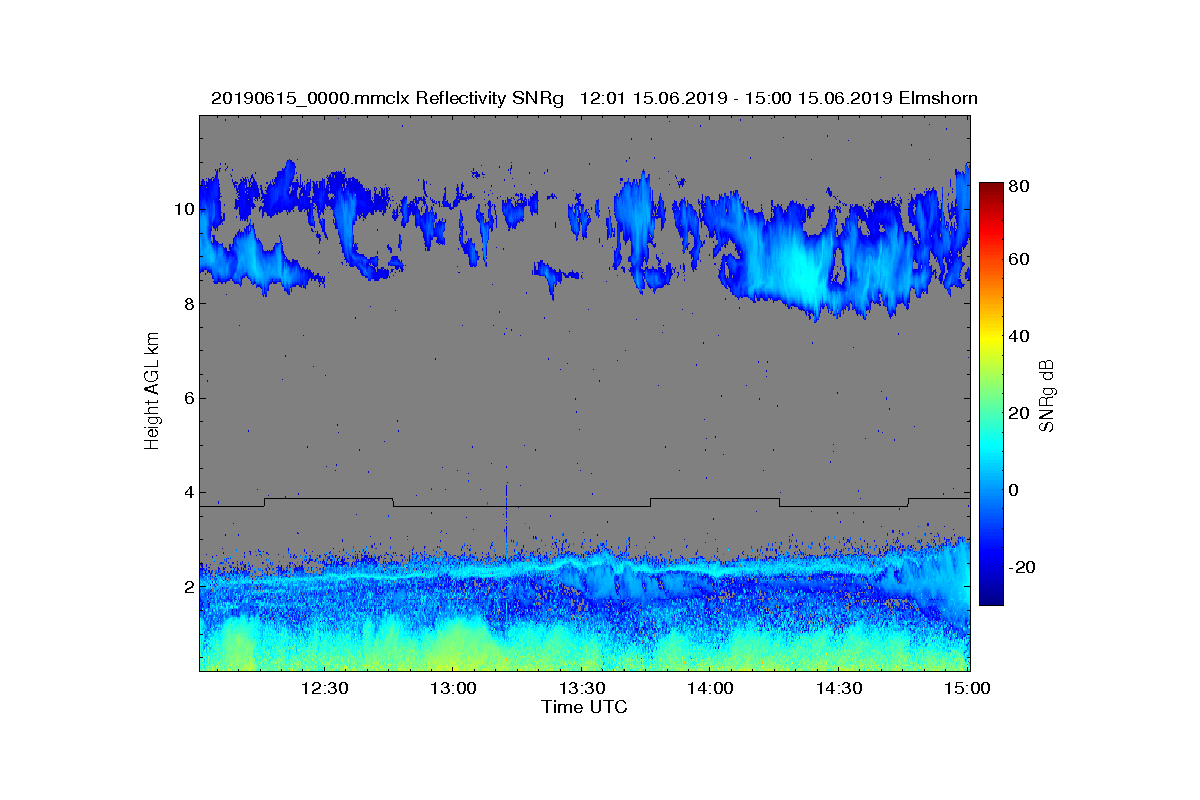The width and height of the screenshot is (1200, 800).
Task: Click the 2 km height tick label
Action: [187, 586]
